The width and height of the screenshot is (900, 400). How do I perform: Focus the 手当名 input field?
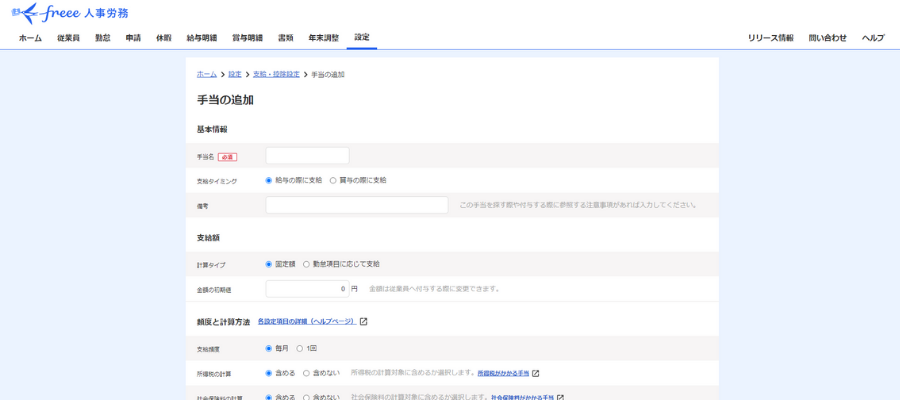point(307,156)
